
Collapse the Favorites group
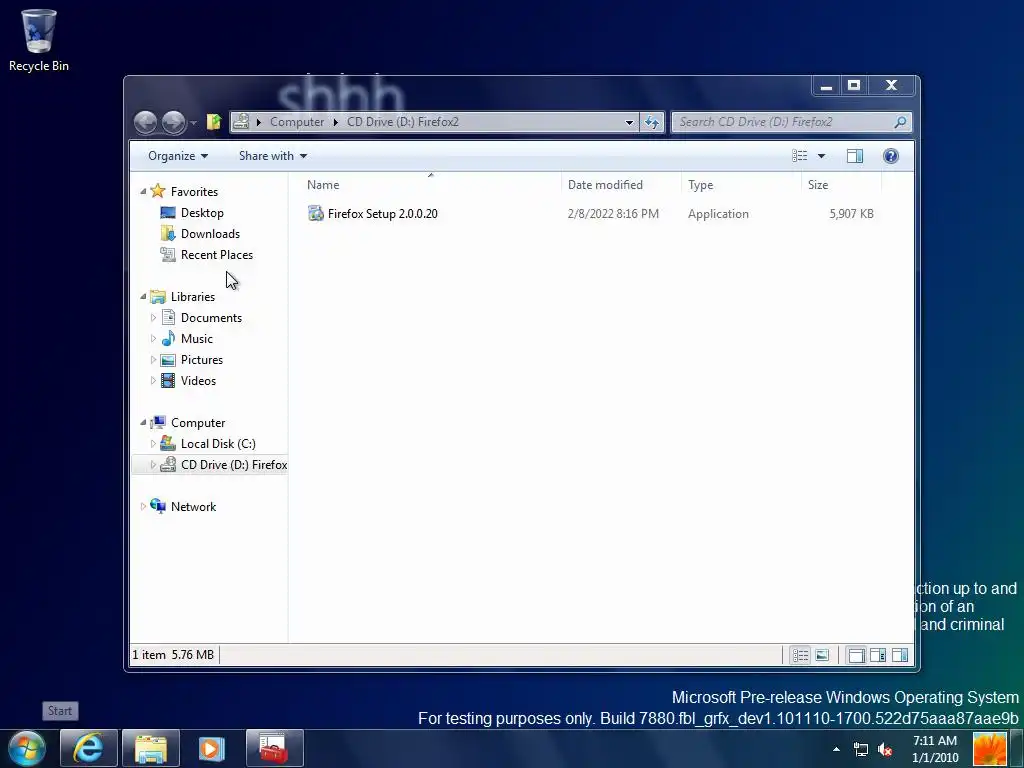(143, 191)
